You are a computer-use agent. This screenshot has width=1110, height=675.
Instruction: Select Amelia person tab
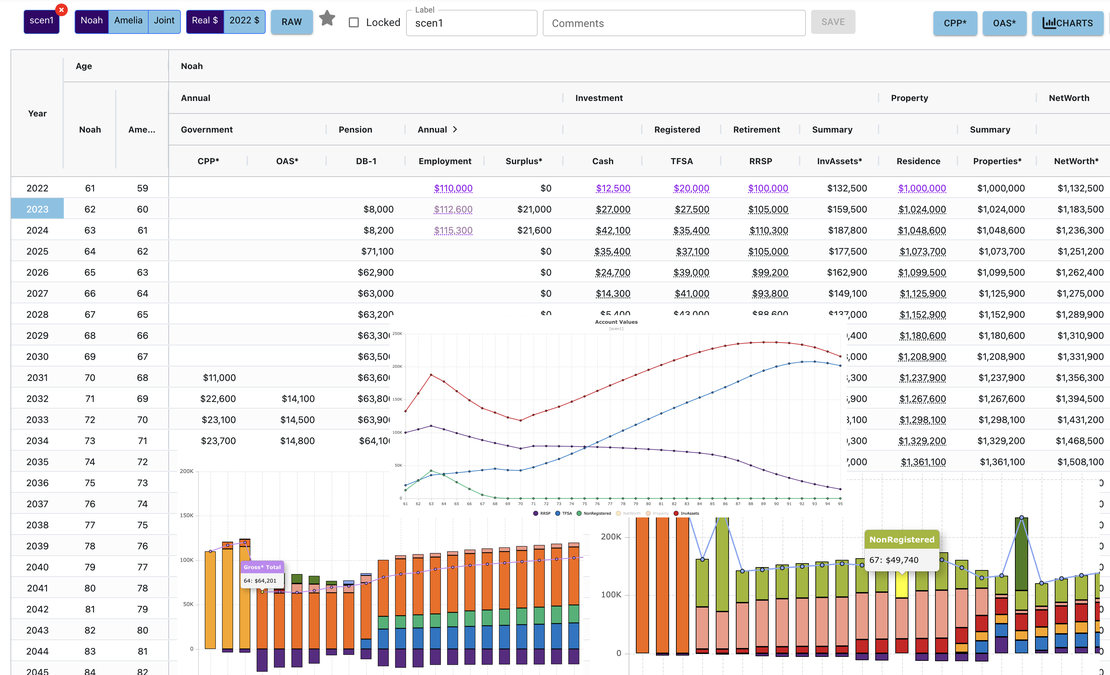tap(128, 21)
